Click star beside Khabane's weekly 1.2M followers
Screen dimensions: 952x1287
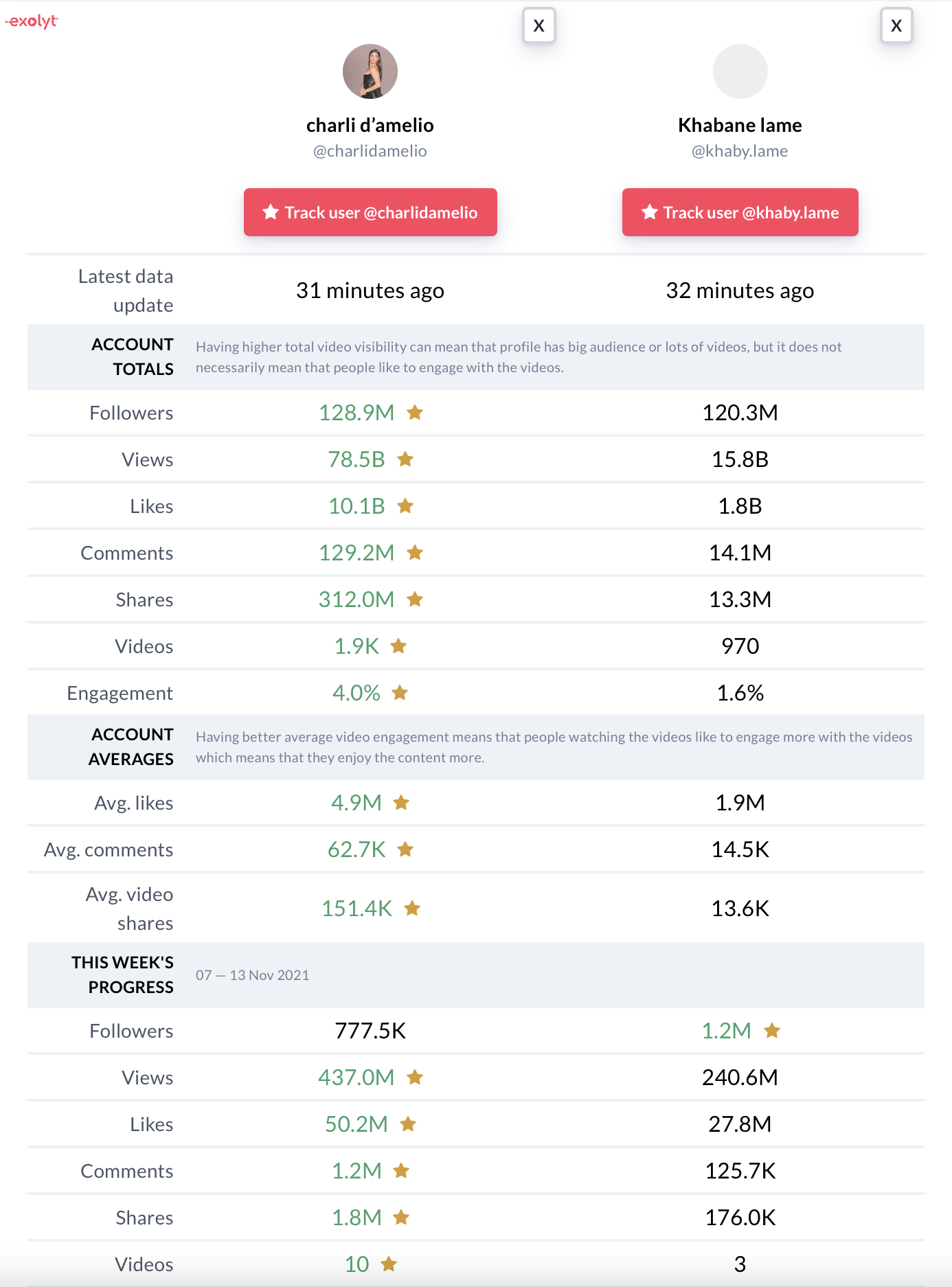(772, 1031)
